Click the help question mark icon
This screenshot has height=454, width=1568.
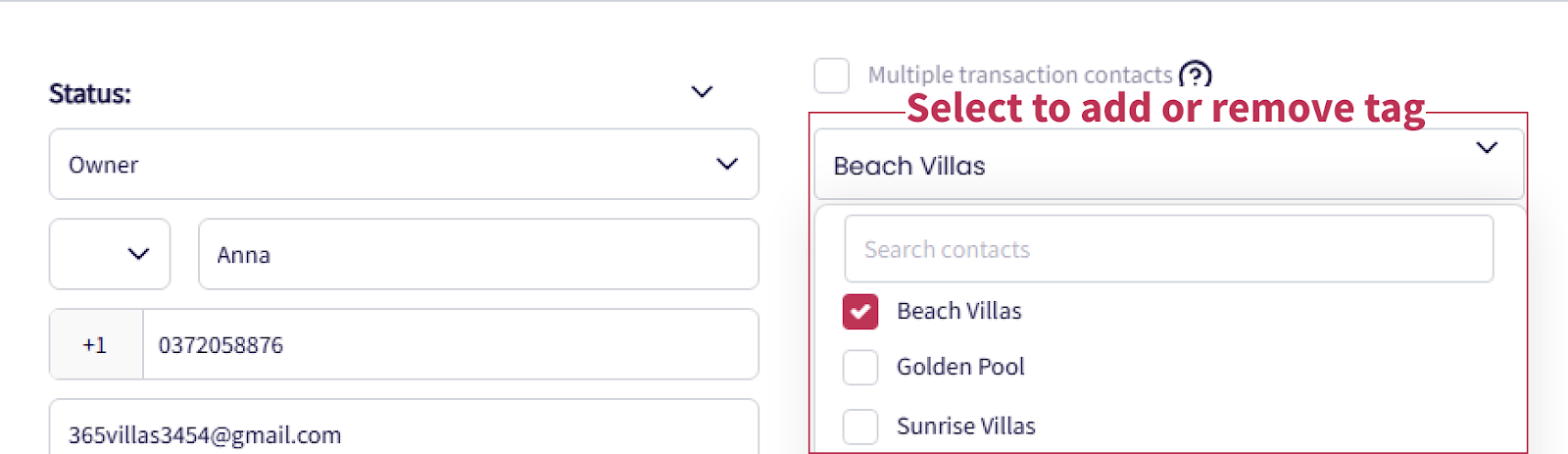(x=1195, y=75)
